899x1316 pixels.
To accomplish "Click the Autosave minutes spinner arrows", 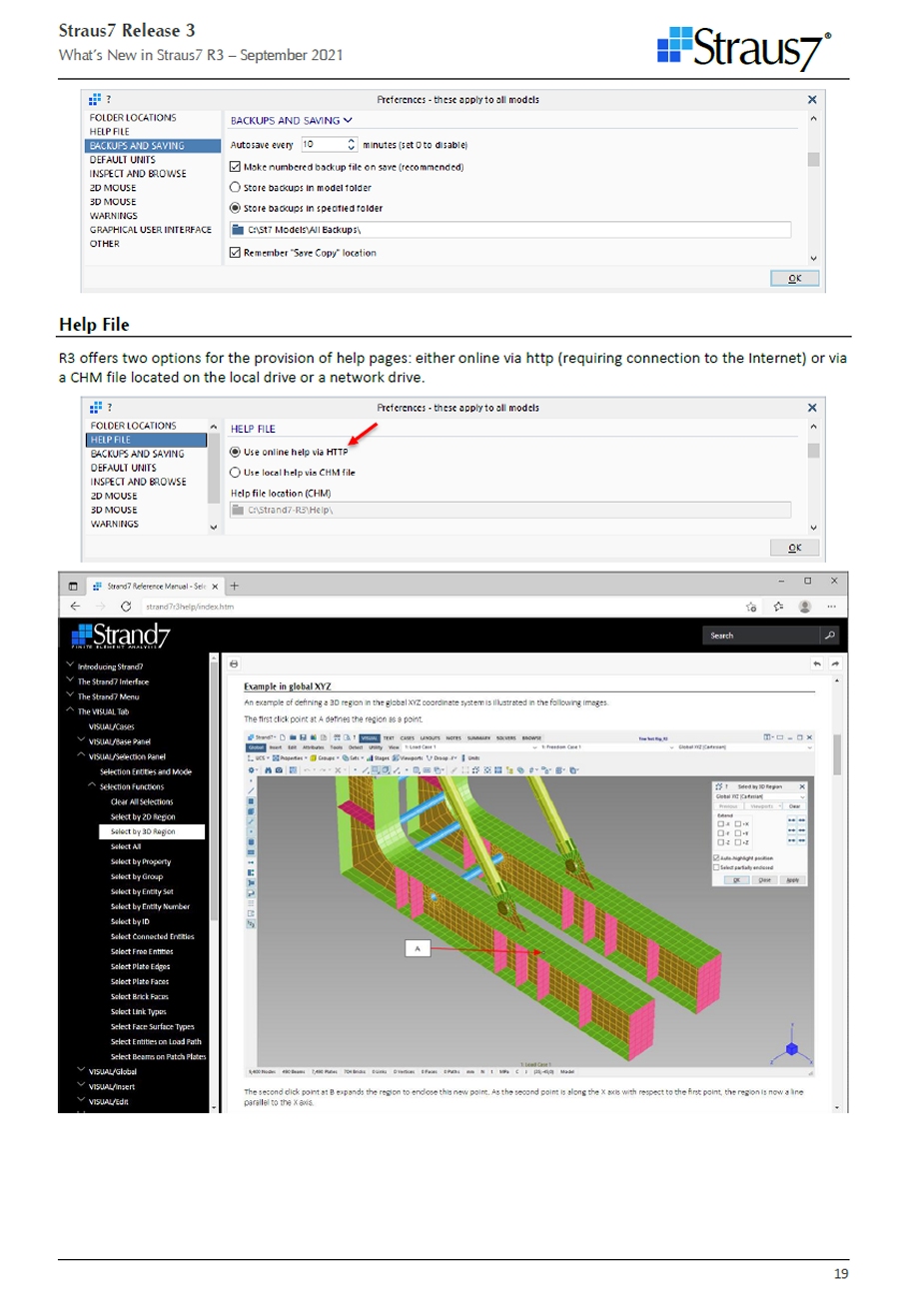I will pos(351,145).
